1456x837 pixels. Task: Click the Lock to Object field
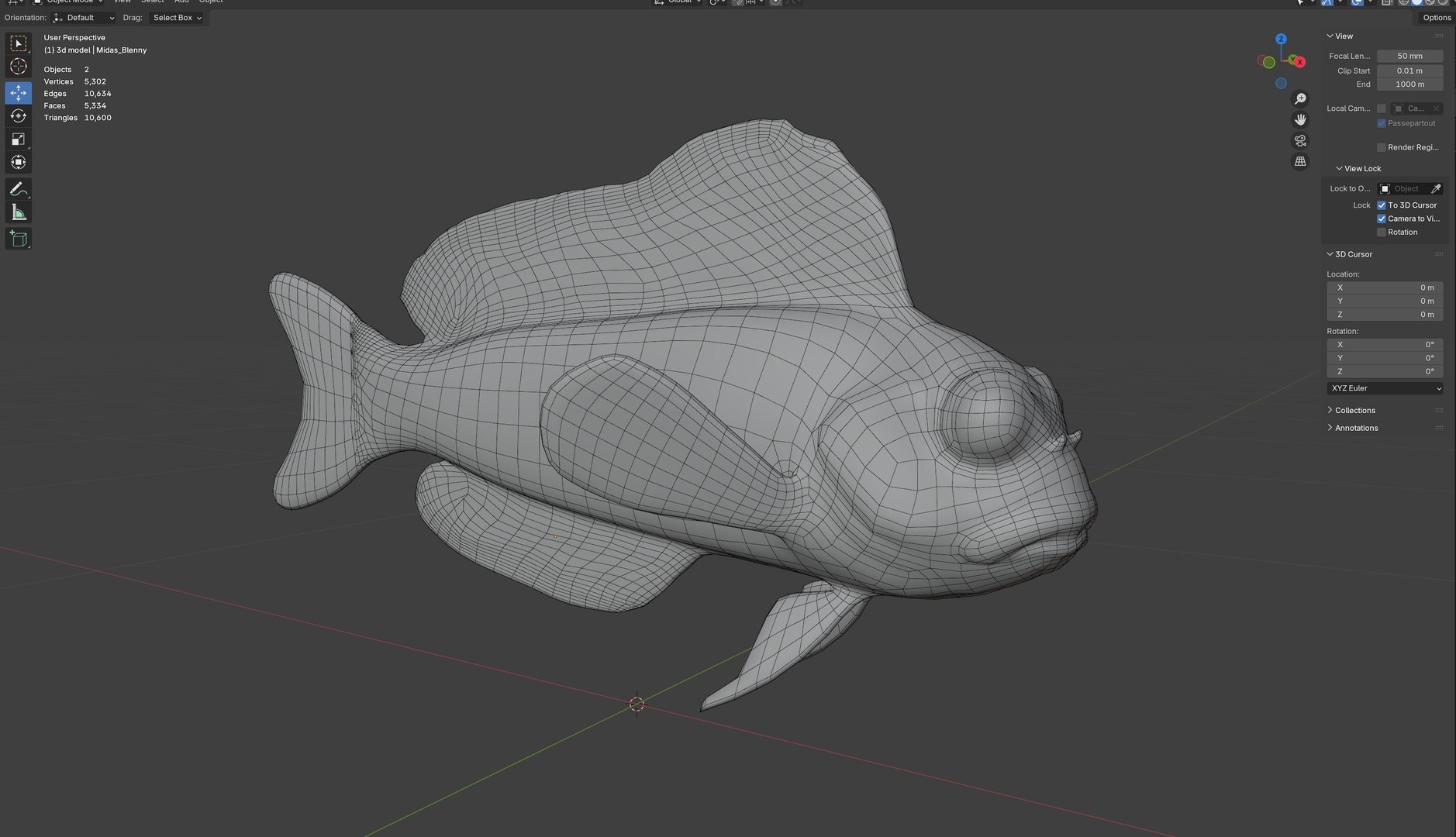point(1403,188)
